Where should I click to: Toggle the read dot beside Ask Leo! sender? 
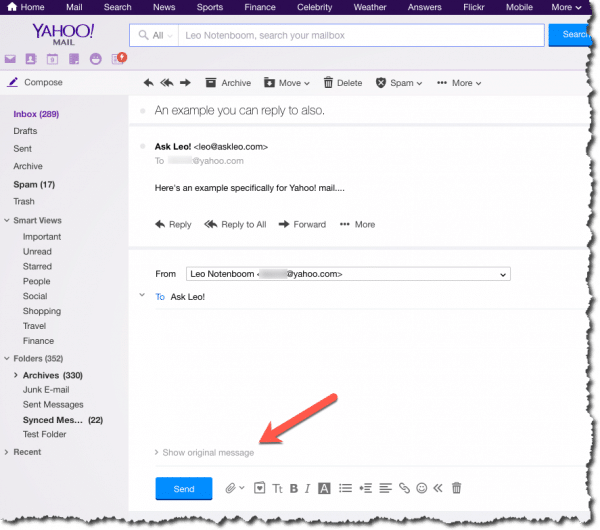tap(143, 146)
